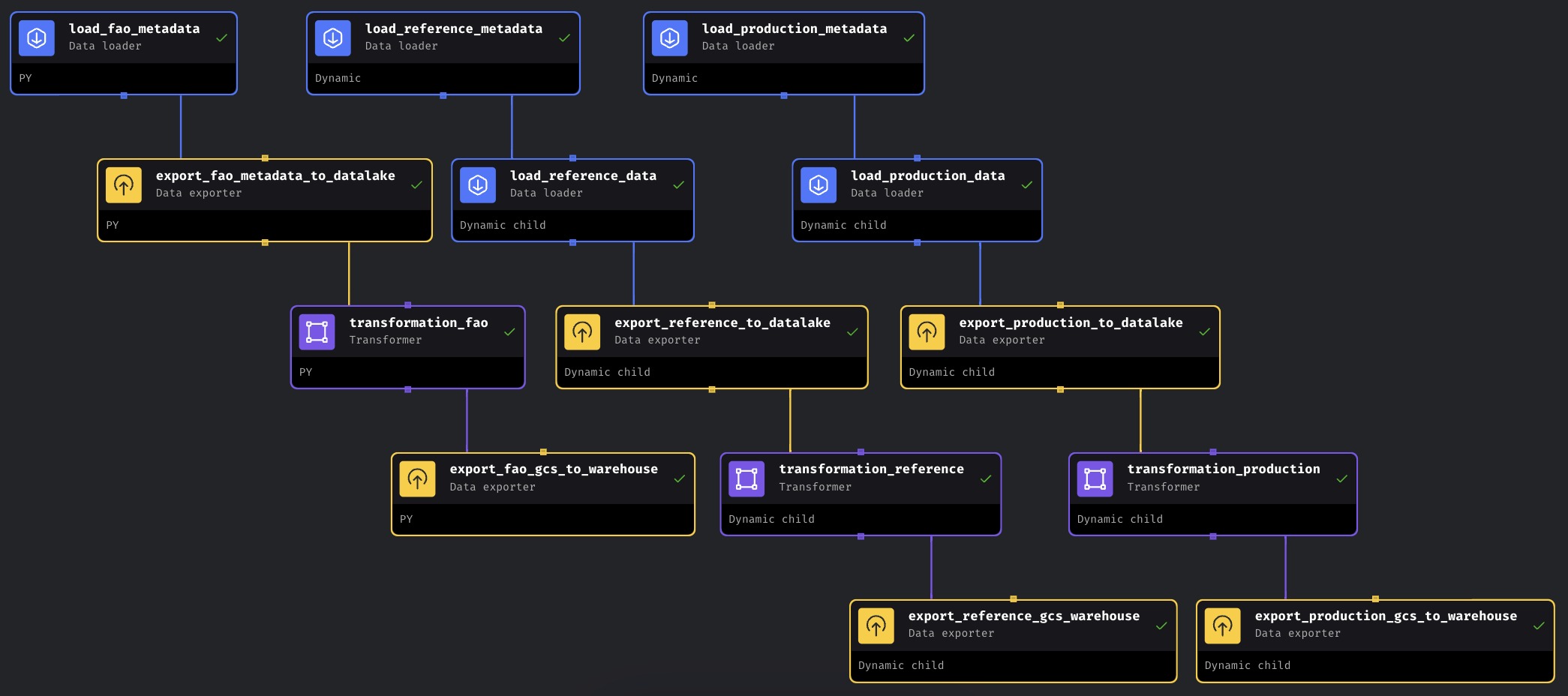Click the transformation_reference transformer icon
The width and height of the screenshot is (1568, 696).
pos(746,479)
